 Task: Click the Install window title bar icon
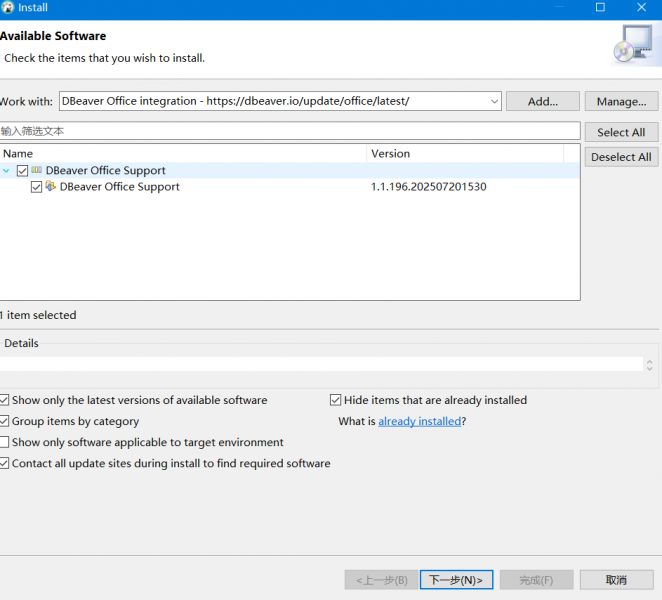(x=8, y=8)
